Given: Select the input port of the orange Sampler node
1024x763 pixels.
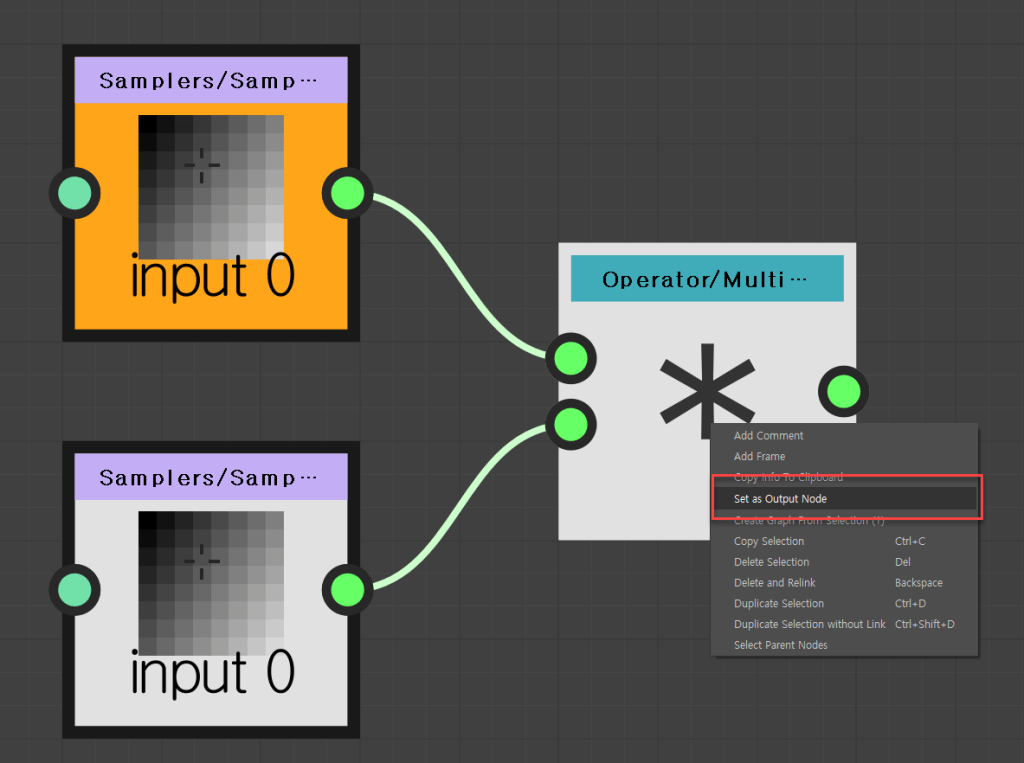Looking at the screenshot, I should pyautogui.click(x=74, y=193).
